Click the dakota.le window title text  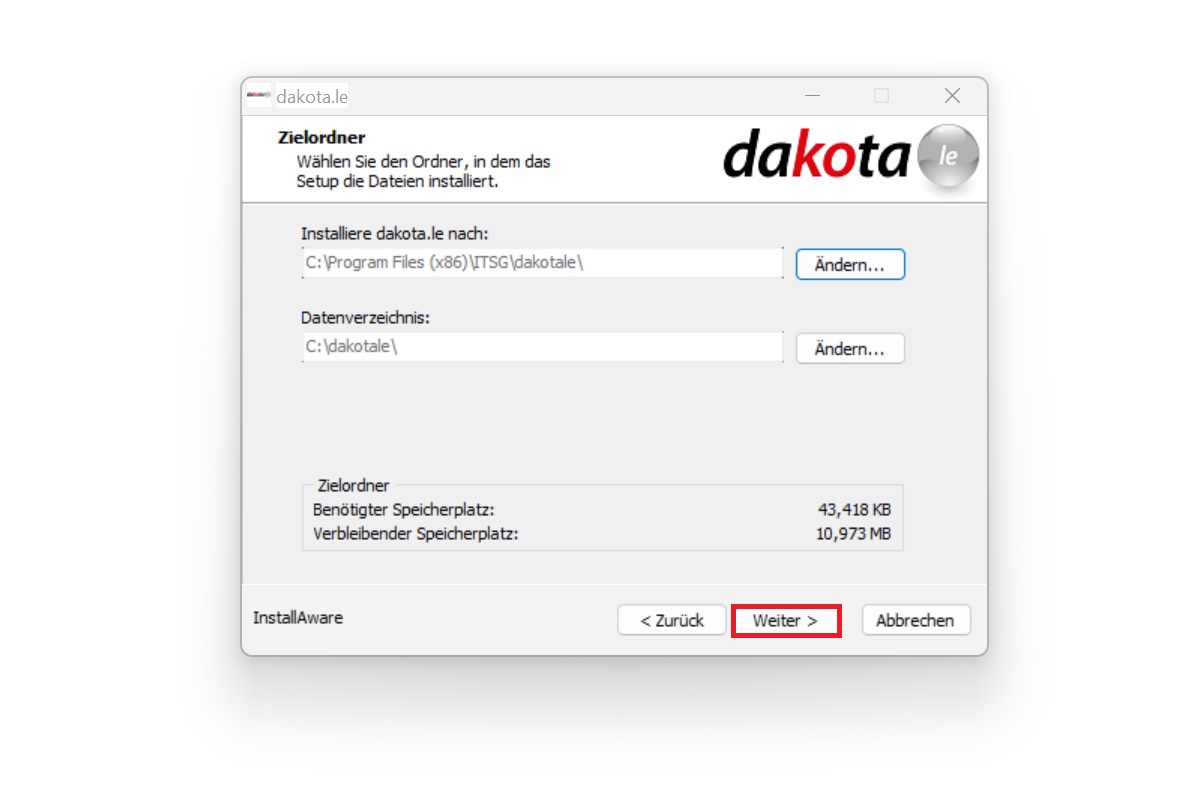pyautogui.click(x=312, y=97)
